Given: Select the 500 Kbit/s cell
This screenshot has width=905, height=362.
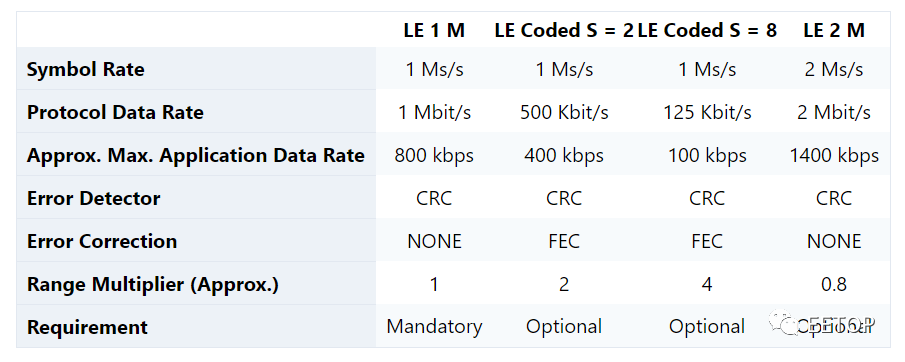Looking at the screenshot, I should point(564,112).
